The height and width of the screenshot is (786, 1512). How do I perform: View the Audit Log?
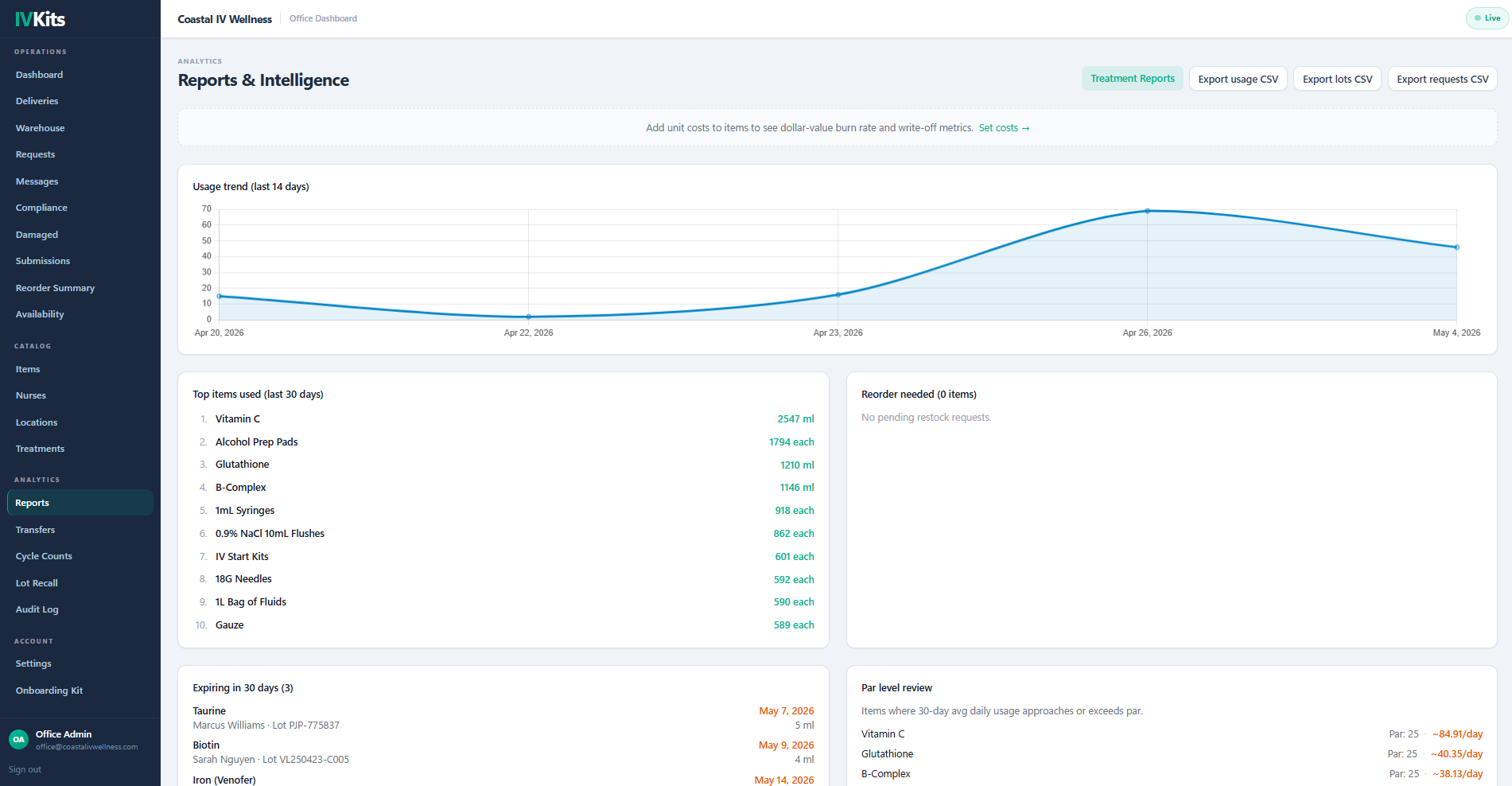[37, 609]
